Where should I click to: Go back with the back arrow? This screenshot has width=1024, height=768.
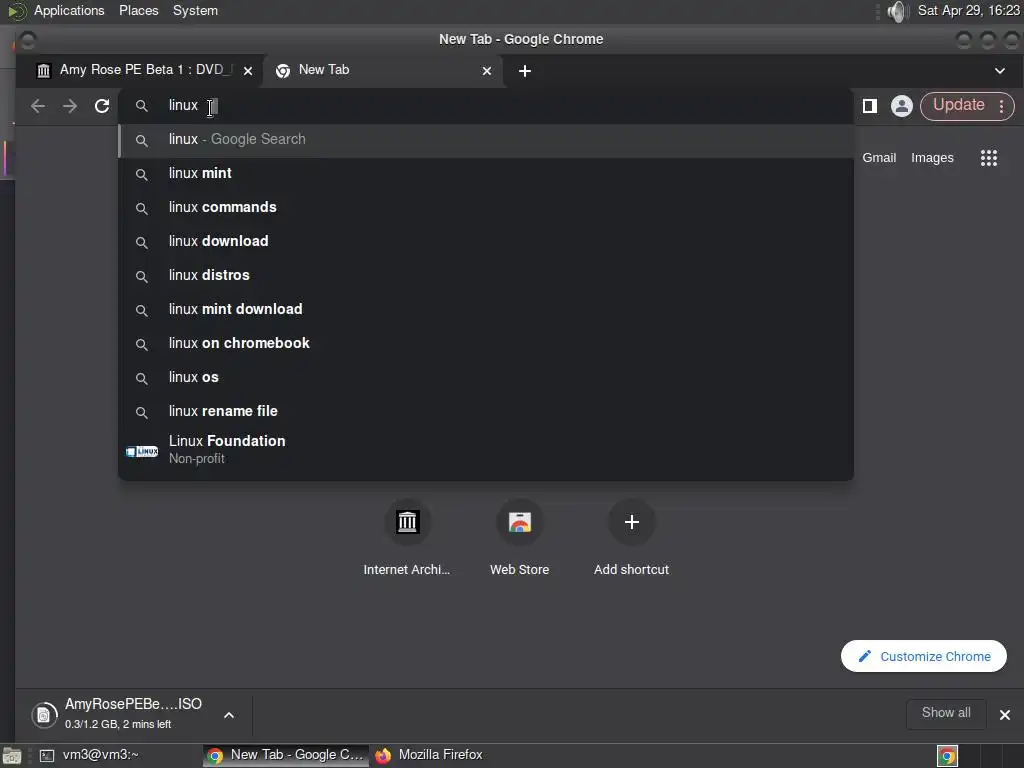point(38,106)
